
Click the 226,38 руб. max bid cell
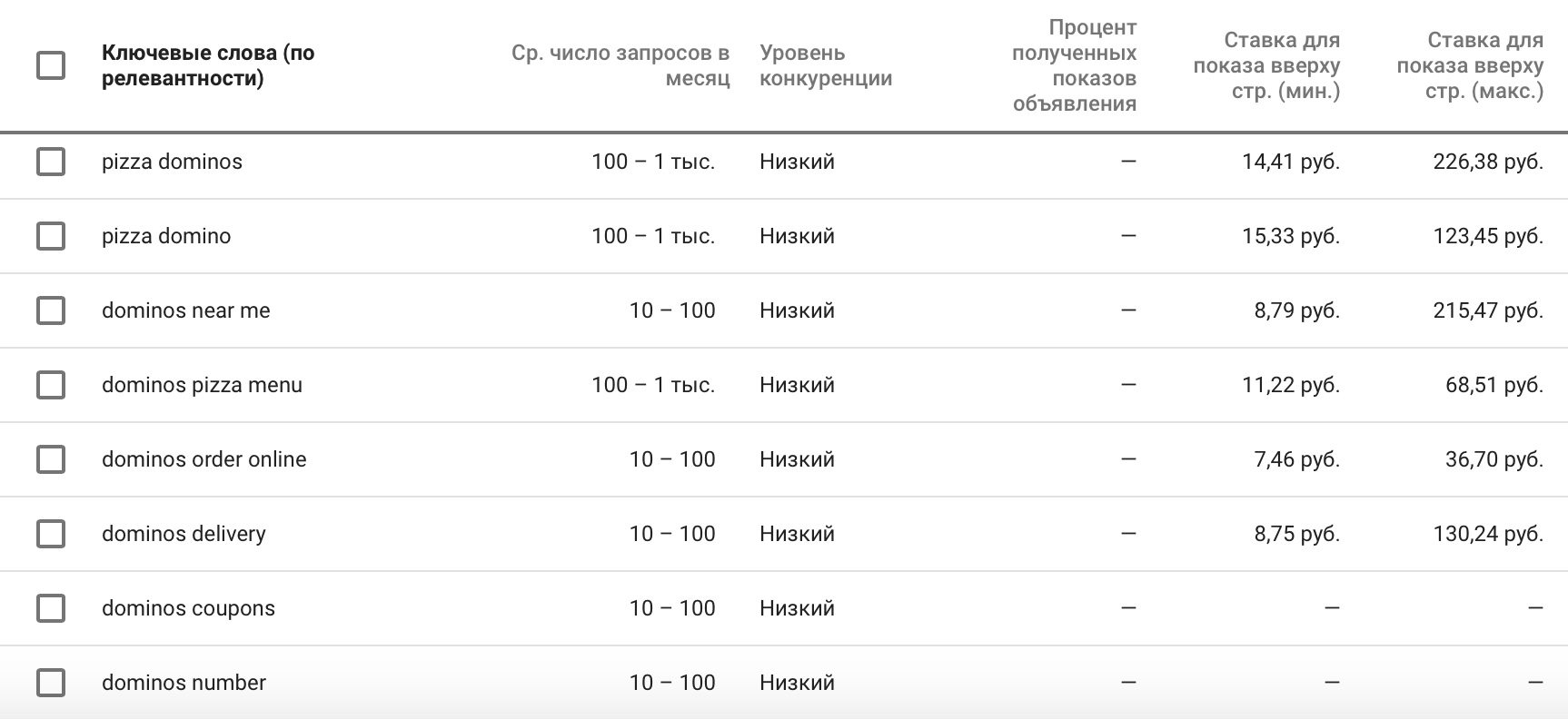click(1488, 162)
